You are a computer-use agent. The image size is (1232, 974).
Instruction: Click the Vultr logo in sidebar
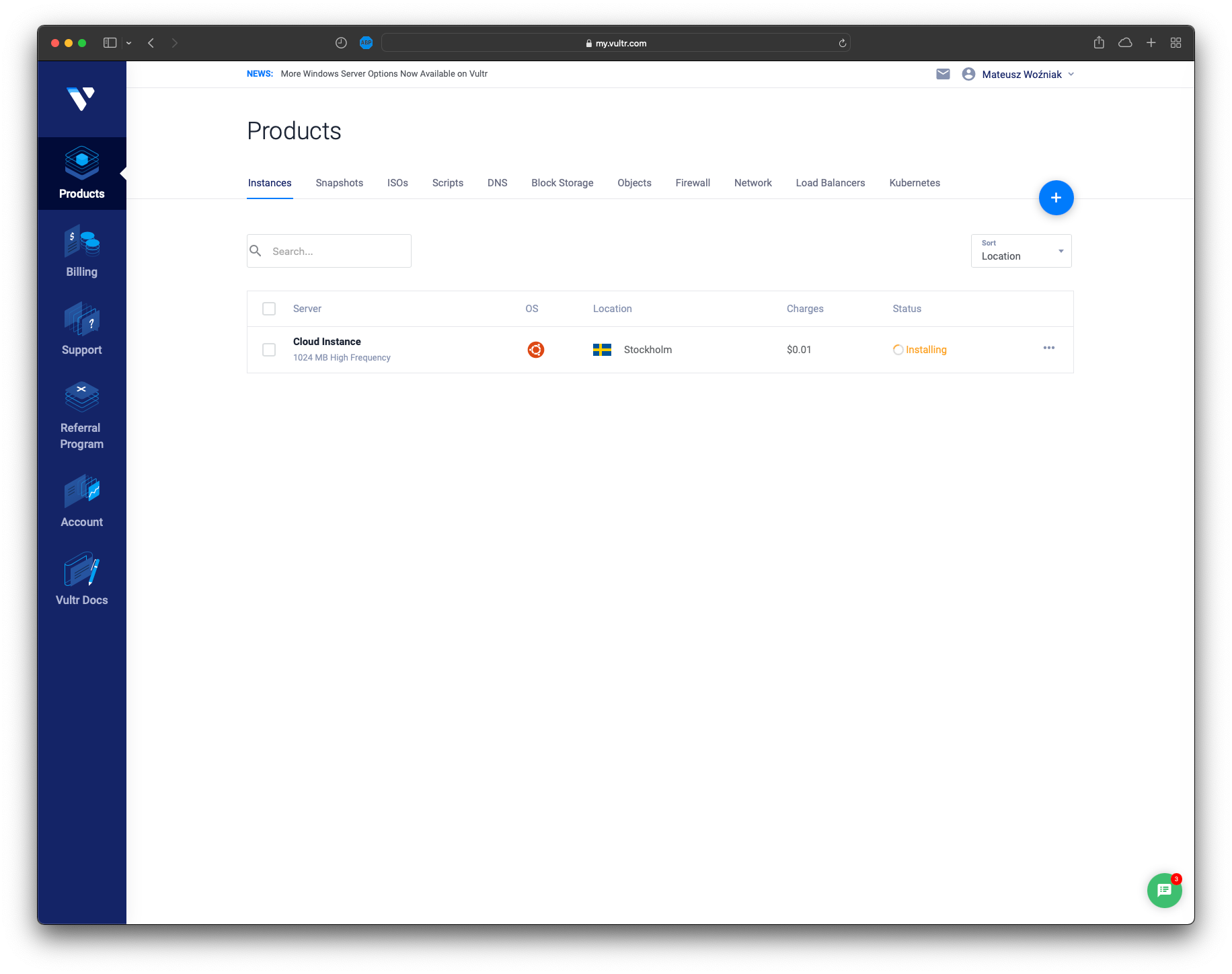pos(81,99)
